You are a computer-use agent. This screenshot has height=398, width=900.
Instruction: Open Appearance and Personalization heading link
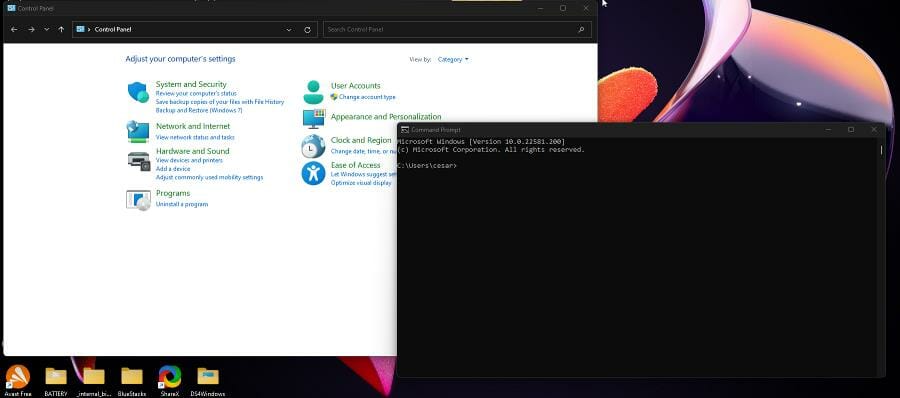(386, 117)
